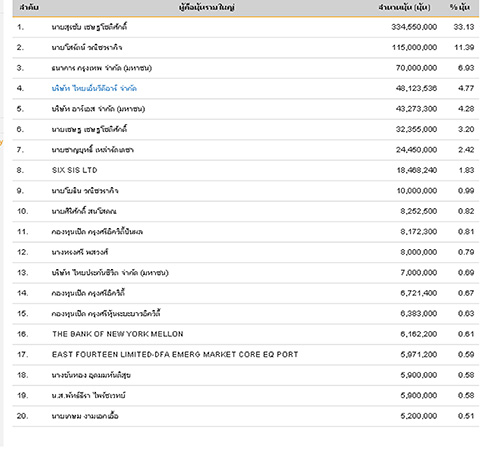Image resolution: width=500 pixels, height=456 pixels.
Task: Click share count 5,900,000 in row 18
Action: click(419, 375)
